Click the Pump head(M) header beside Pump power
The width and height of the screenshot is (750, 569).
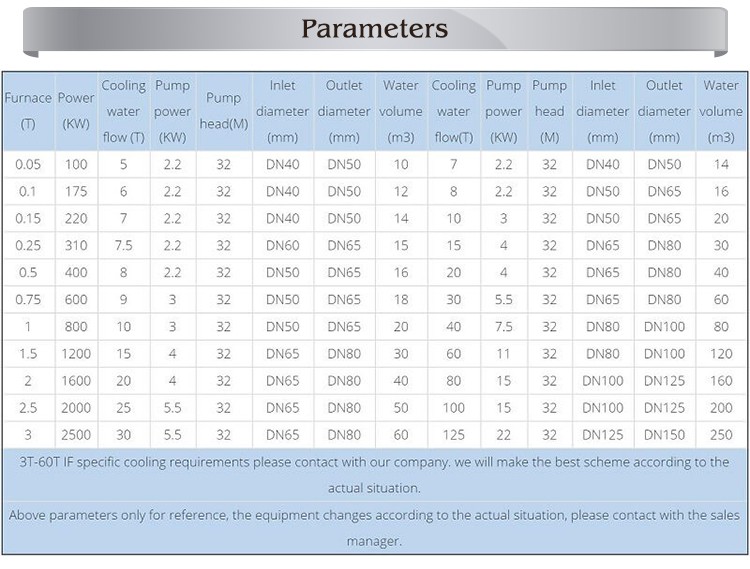tap(223, 111)
